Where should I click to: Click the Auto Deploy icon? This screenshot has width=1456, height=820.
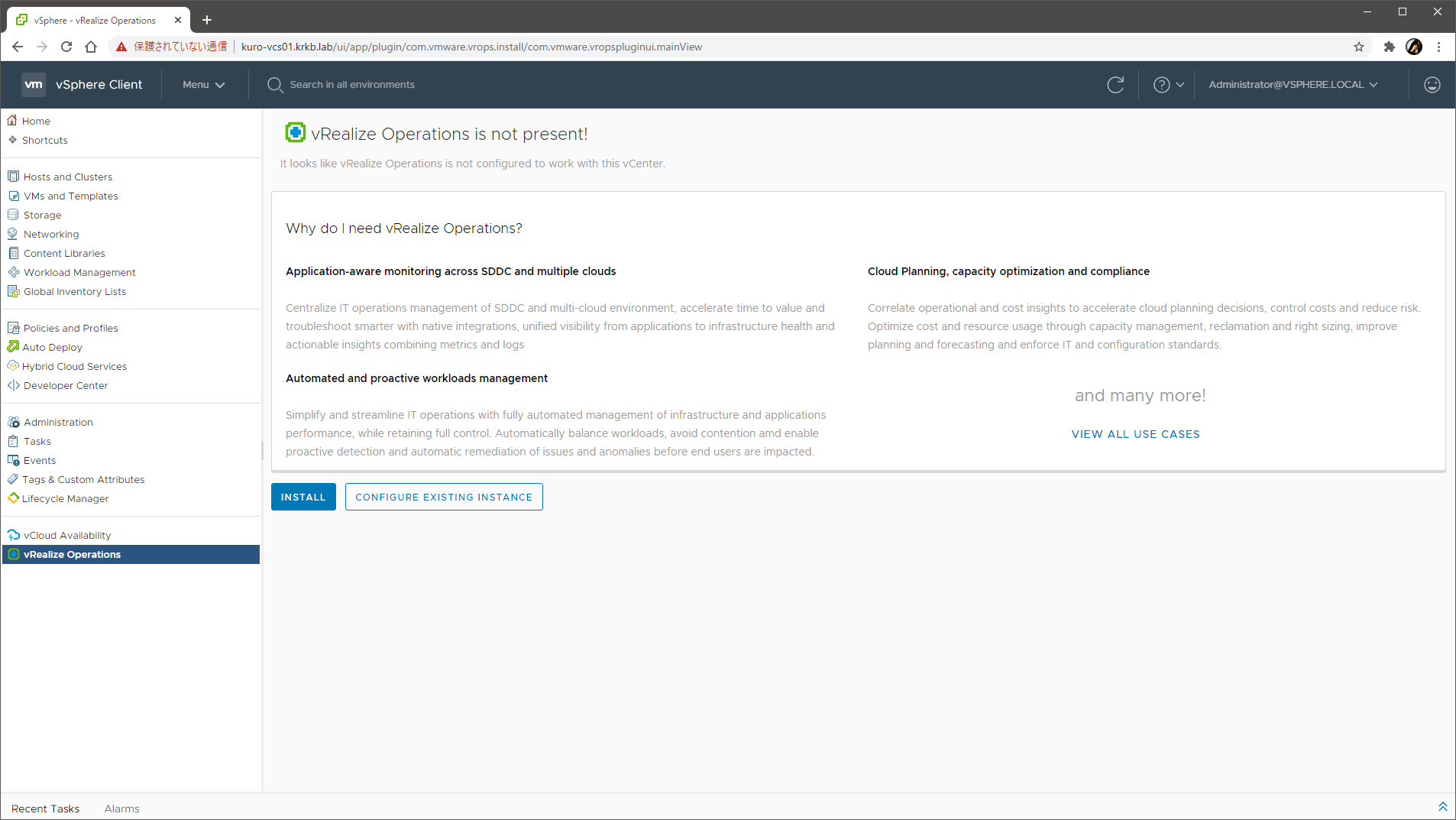coord(13,347)
